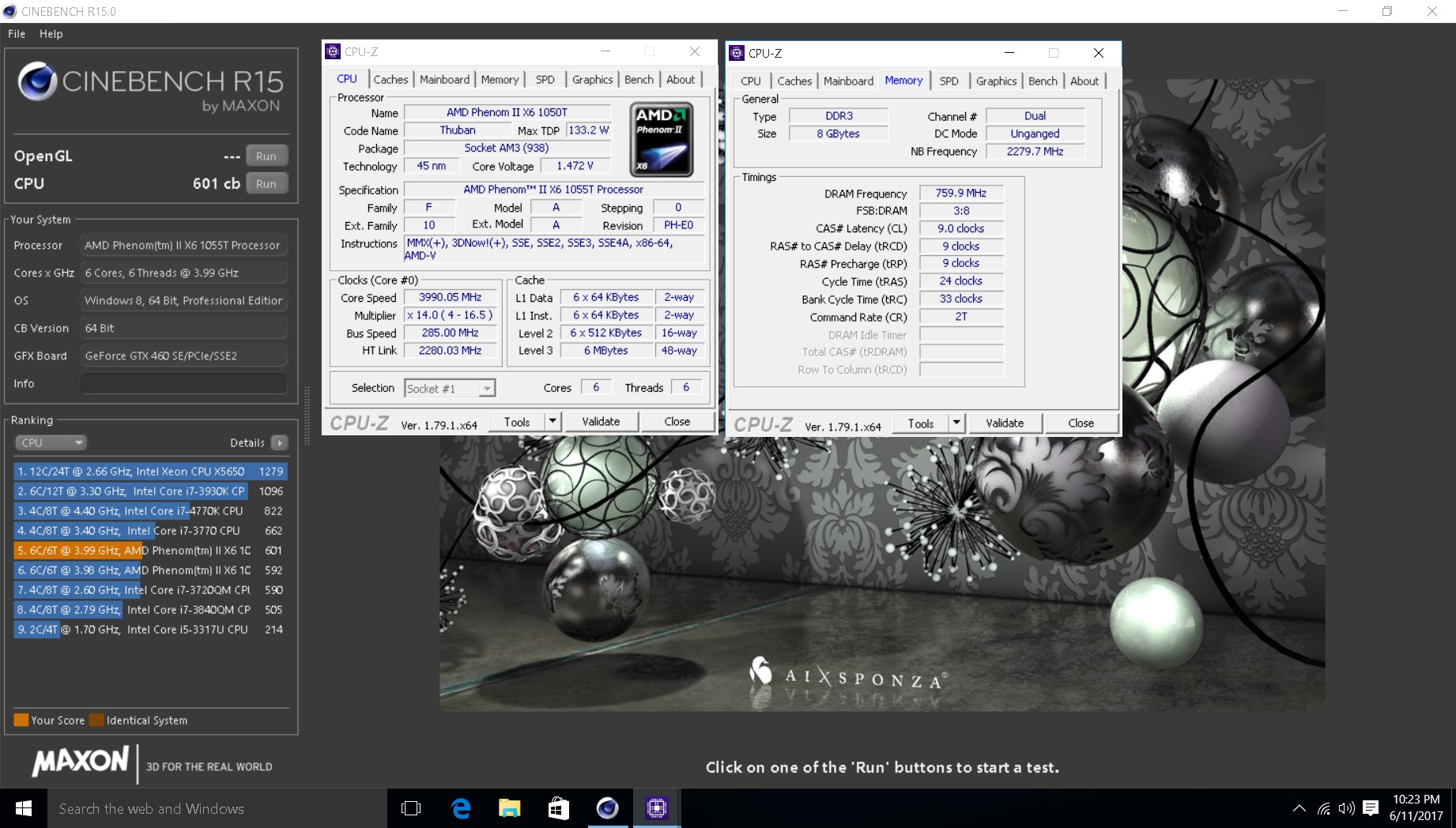Image resolution: width=1456 pixels, height=828 pixels.
Task: Click the Cinebench taskbar icon
Action: click(x=607, y=808)
